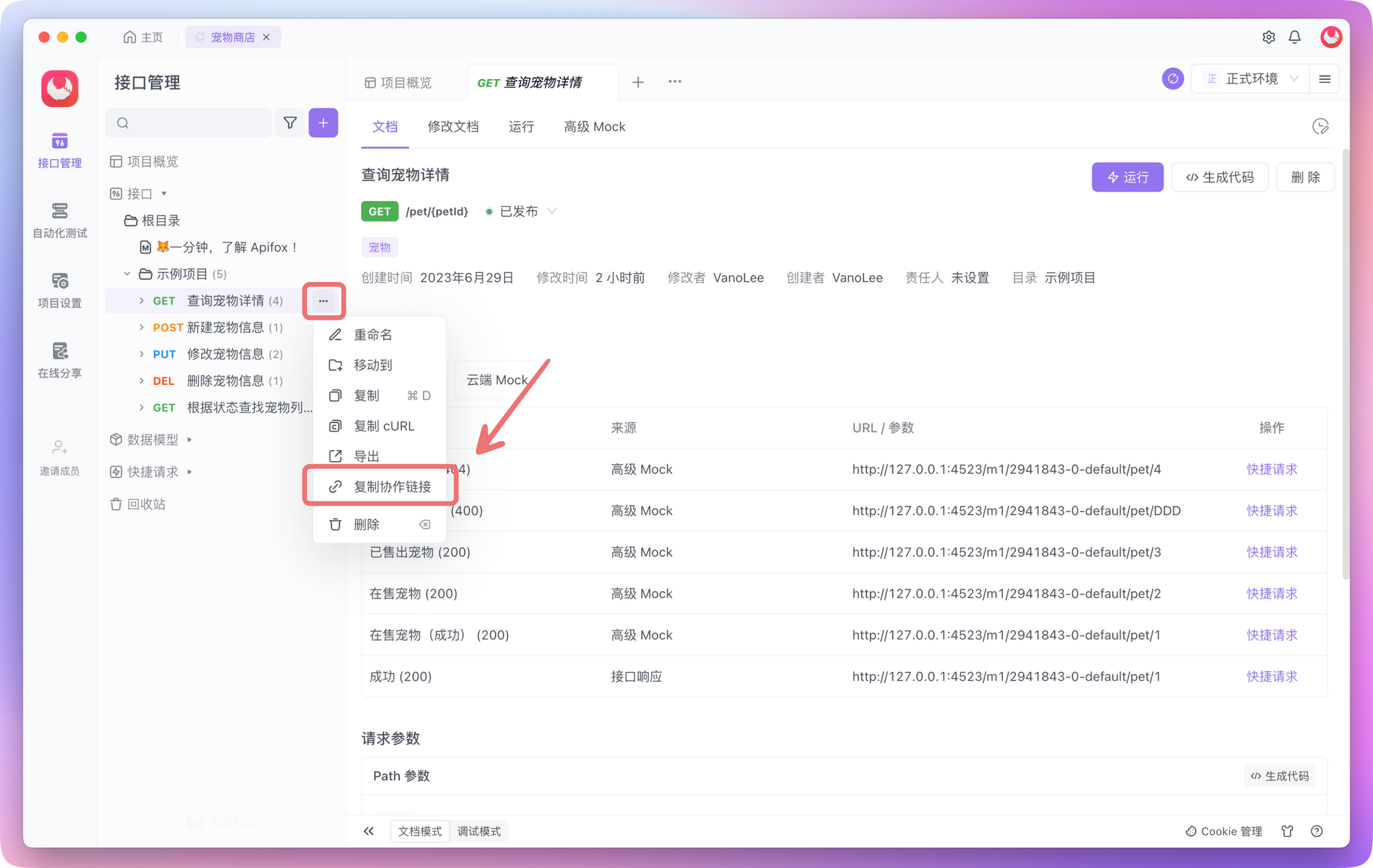This screenshot has width=1373, height=868.
Task: Click the help question mark icon
Action: pos(1317,831)
